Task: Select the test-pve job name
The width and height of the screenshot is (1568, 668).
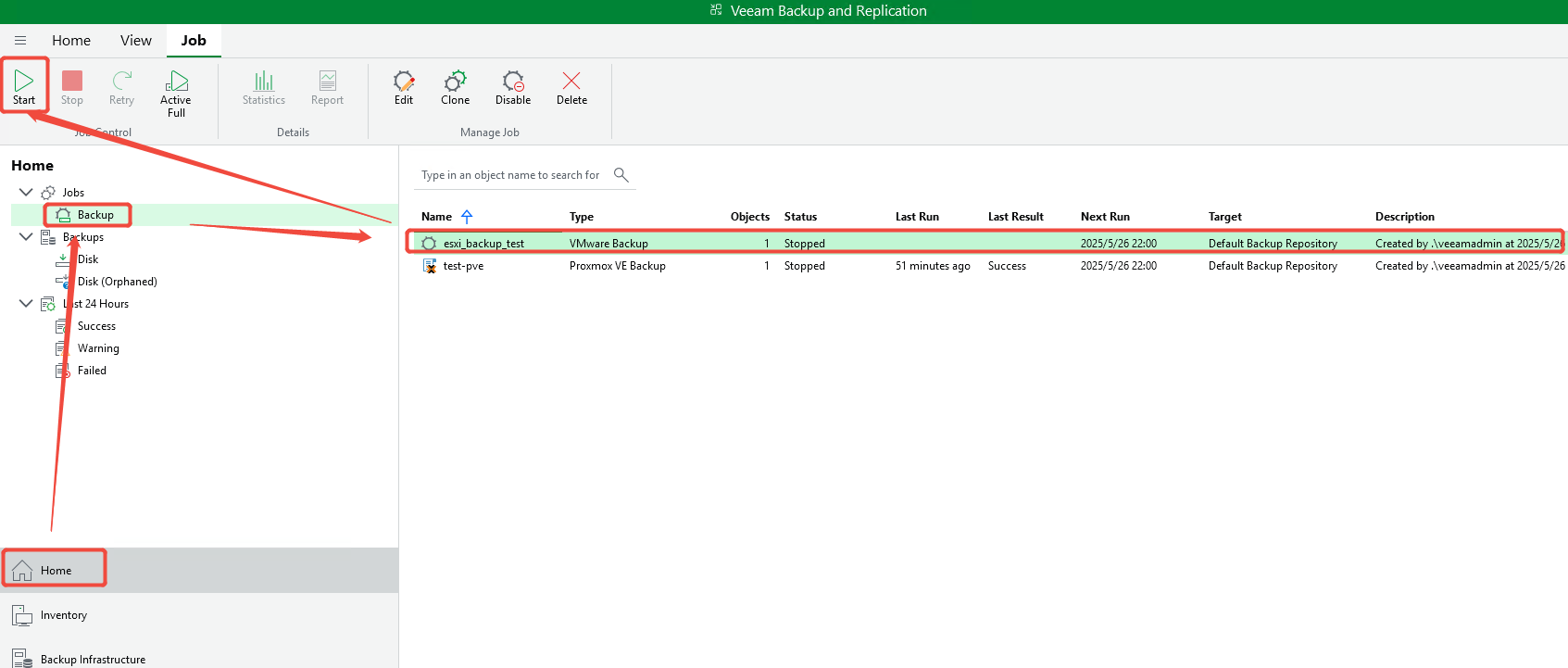Action: pos(463,266)
